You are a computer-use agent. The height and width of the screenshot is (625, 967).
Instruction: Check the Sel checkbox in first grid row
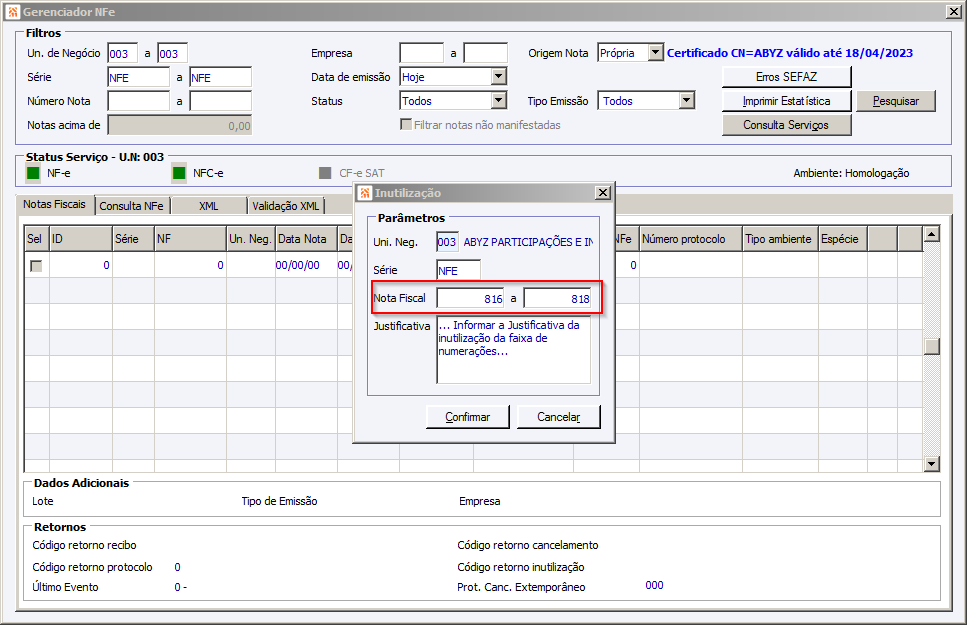(x=36, y=266)
